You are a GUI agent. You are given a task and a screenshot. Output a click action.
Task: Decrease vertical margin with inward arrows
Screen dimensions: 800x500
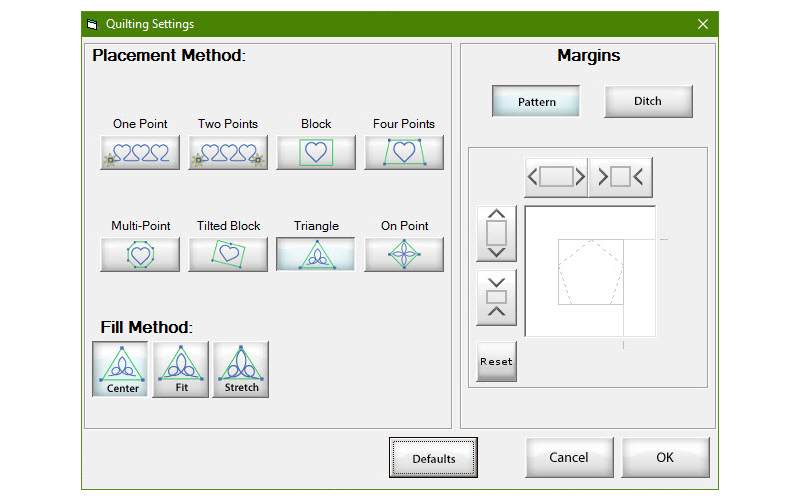click(x=497, y=297)
